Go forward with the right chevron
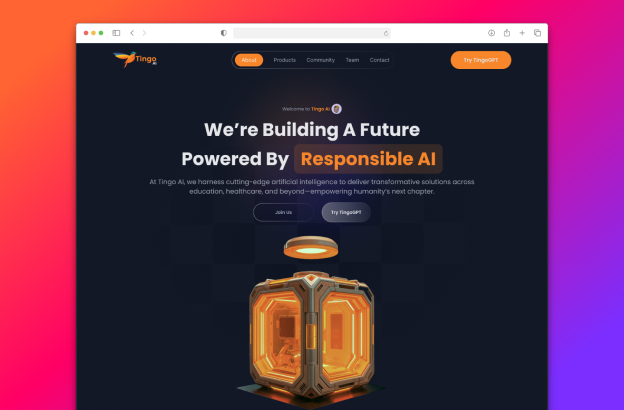 coord(144,33)
